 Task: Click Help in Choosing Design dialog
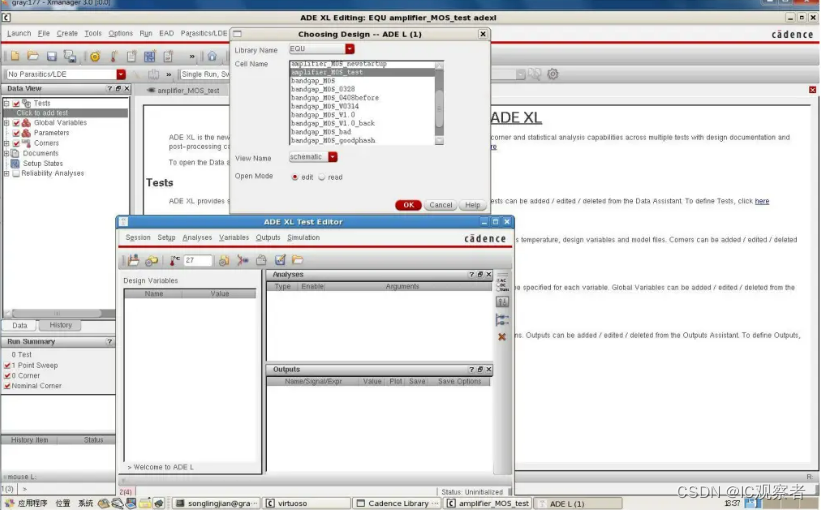pyautogui.click(x=473, y=205)
